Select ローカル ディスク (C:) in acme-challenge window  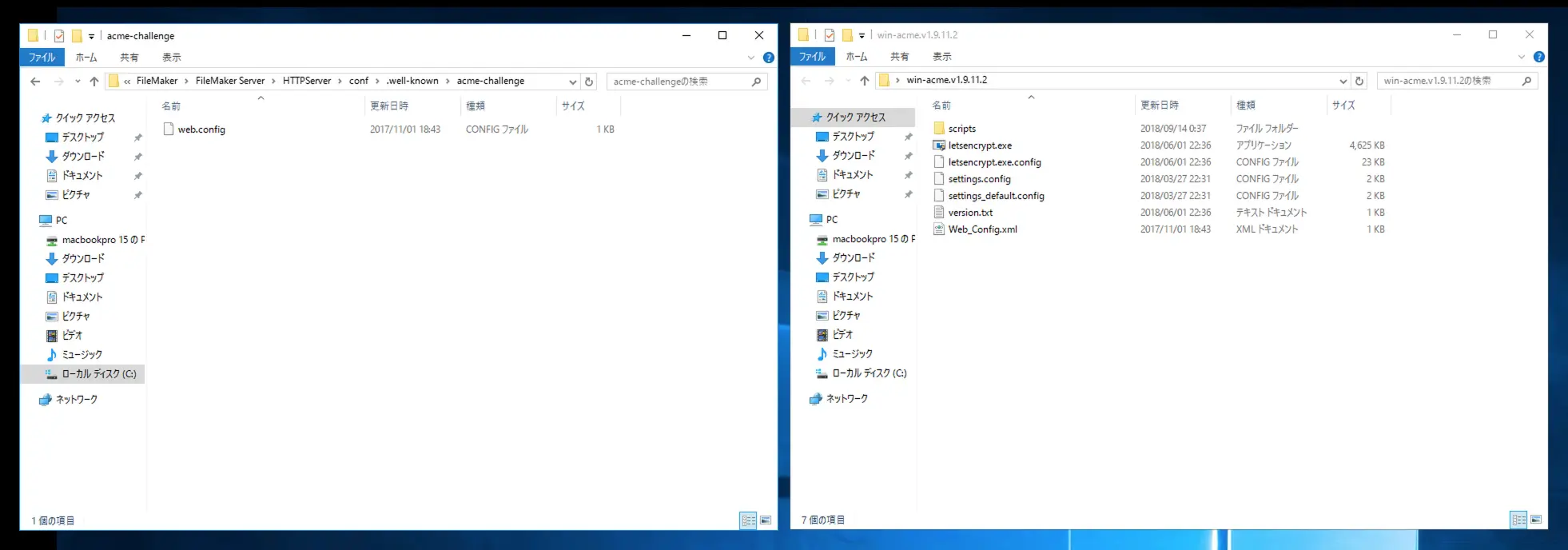(98, 374)
